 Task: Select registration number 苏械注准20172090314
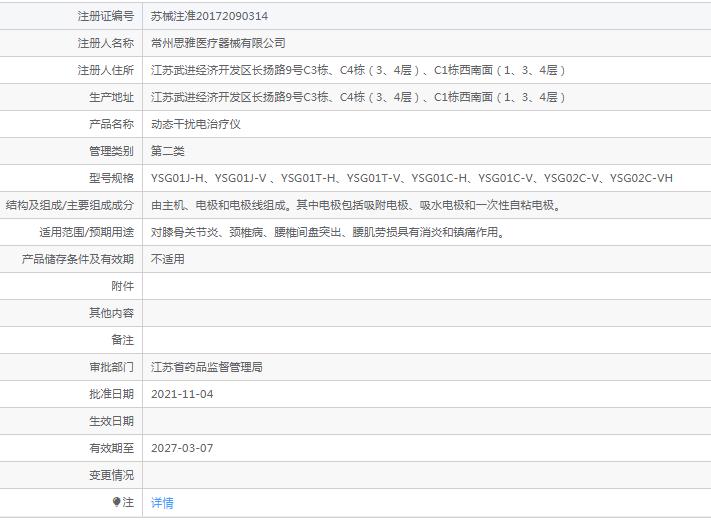[x=209, y=16]
